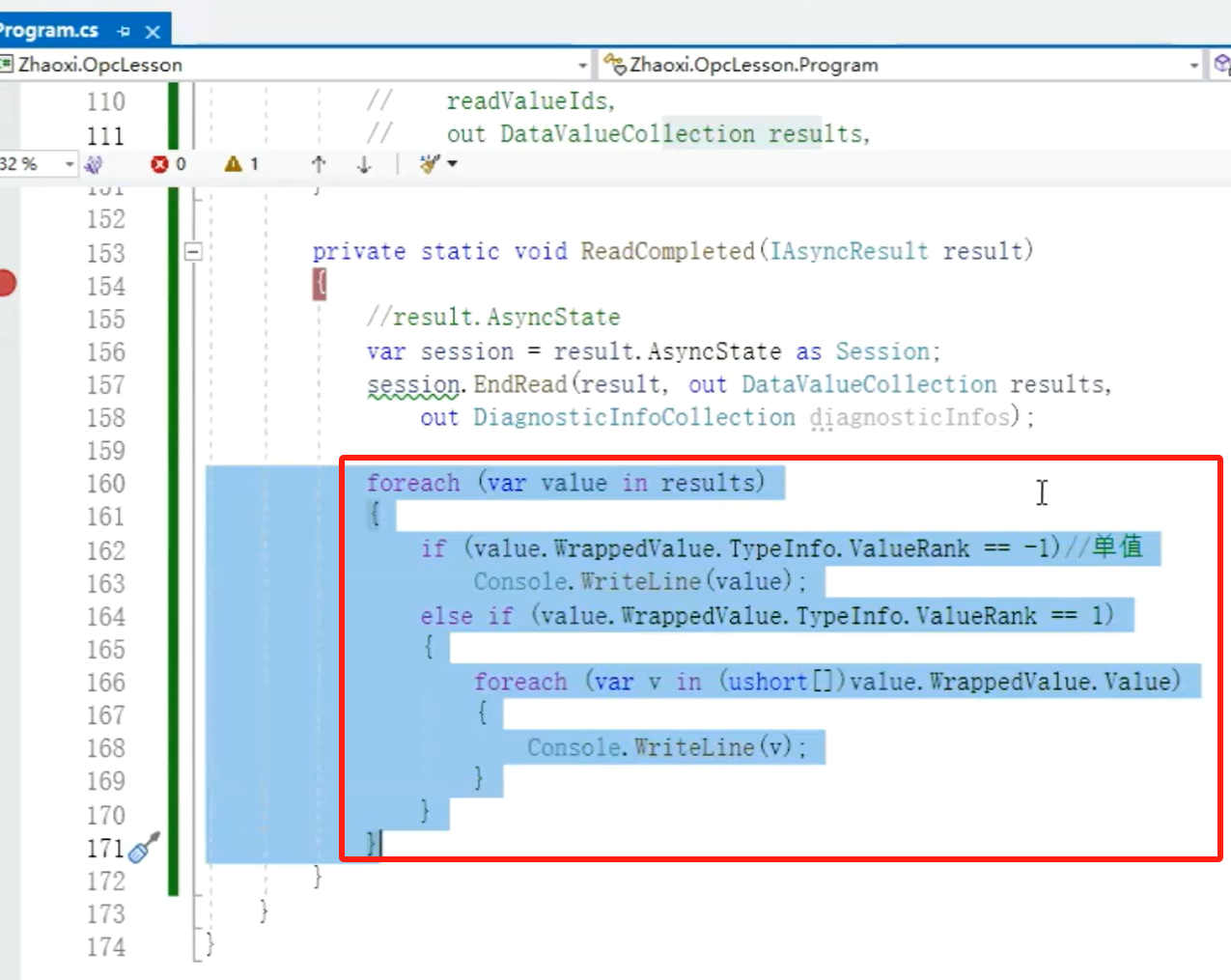Expand the Zhaoxi.OpcLesson.Program type dropdown
1231x980 pixels.
1194,66
